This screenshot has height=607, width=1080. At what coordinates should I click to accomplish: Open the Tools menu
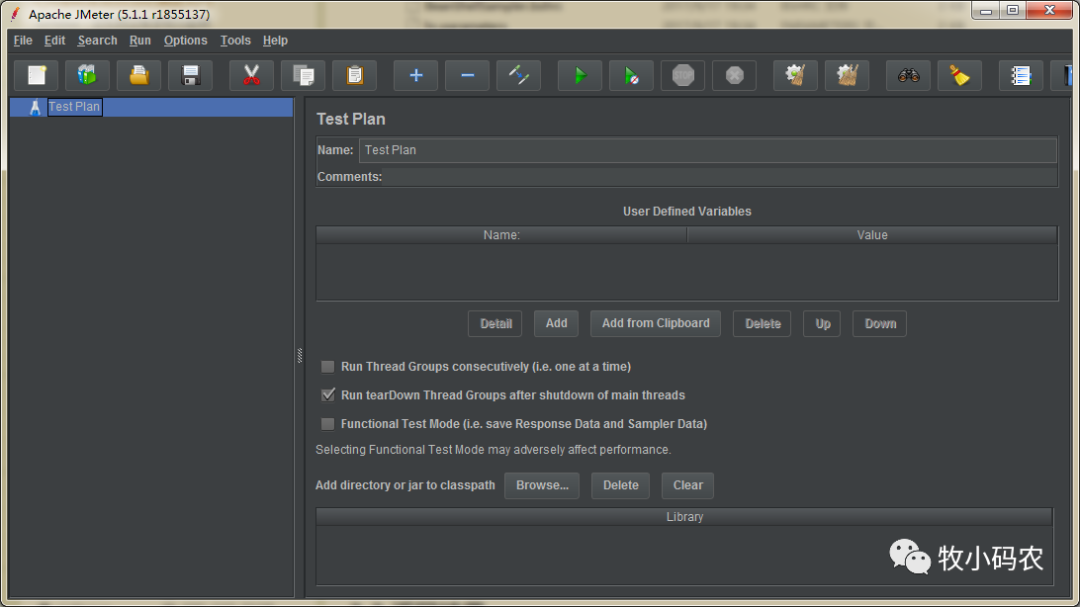(235, 40)
